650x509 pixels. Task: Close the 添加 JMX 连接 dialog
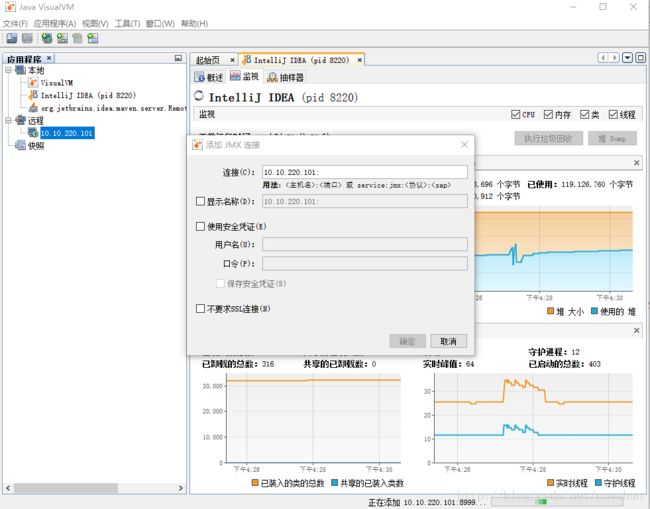(x=464, y=145)
